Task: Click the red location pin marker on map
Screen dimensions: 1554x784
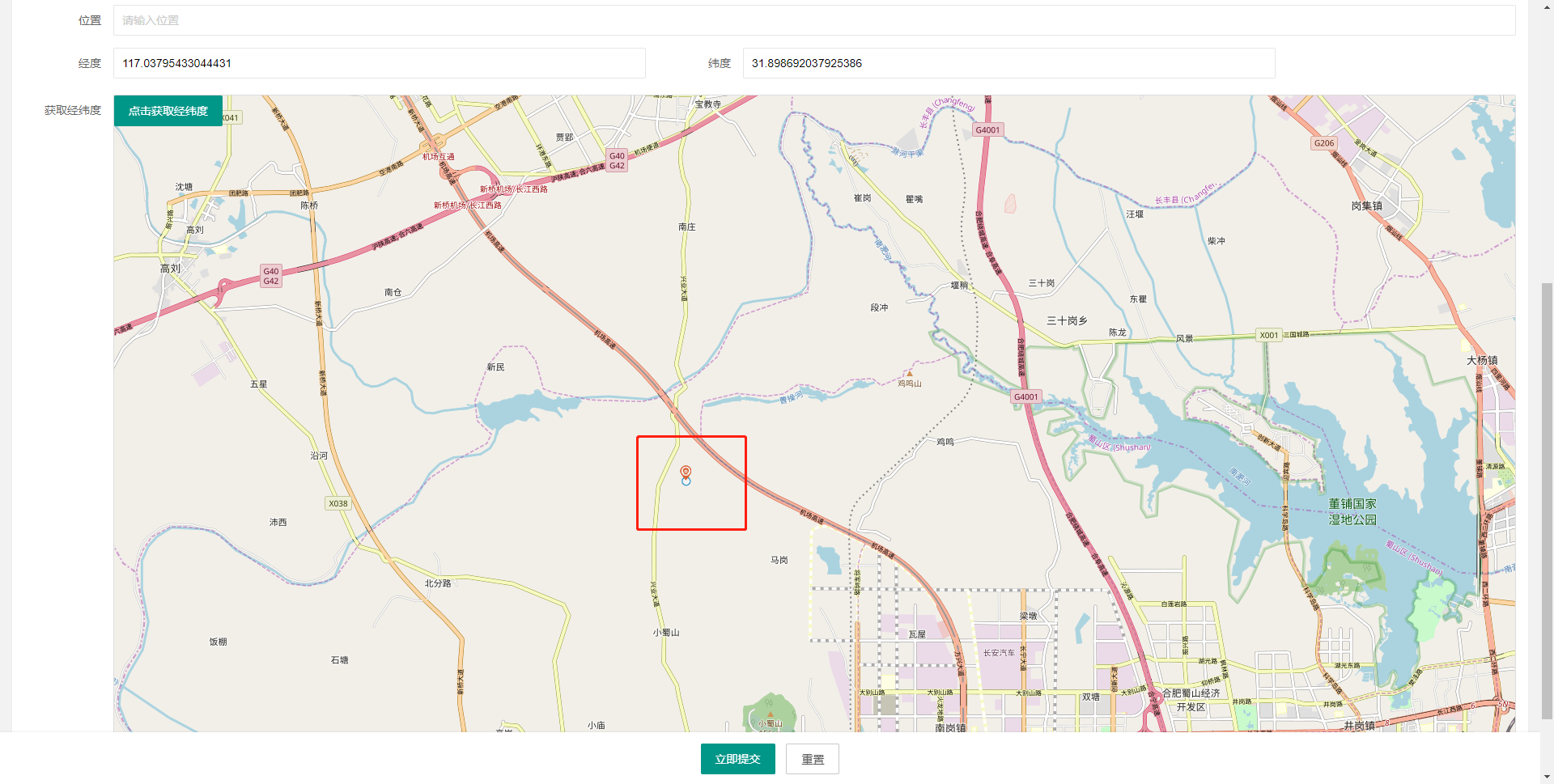Action: (686, 472)
